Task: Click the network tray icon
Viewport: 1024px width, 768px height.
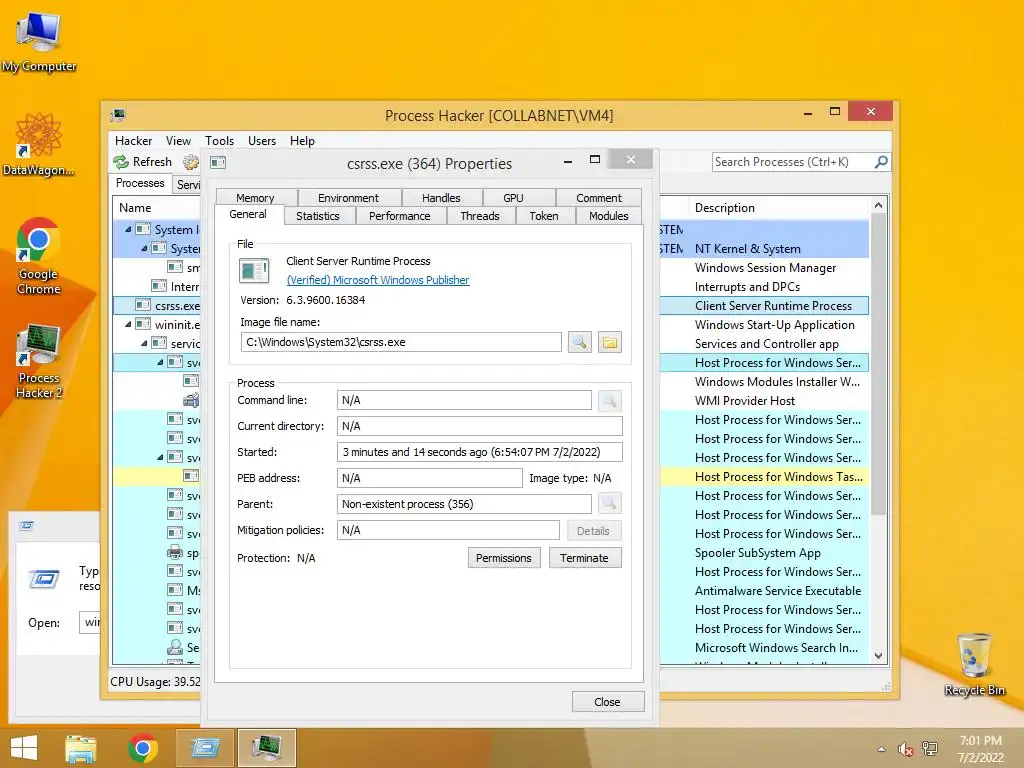Action: click(x=929, y=749)
